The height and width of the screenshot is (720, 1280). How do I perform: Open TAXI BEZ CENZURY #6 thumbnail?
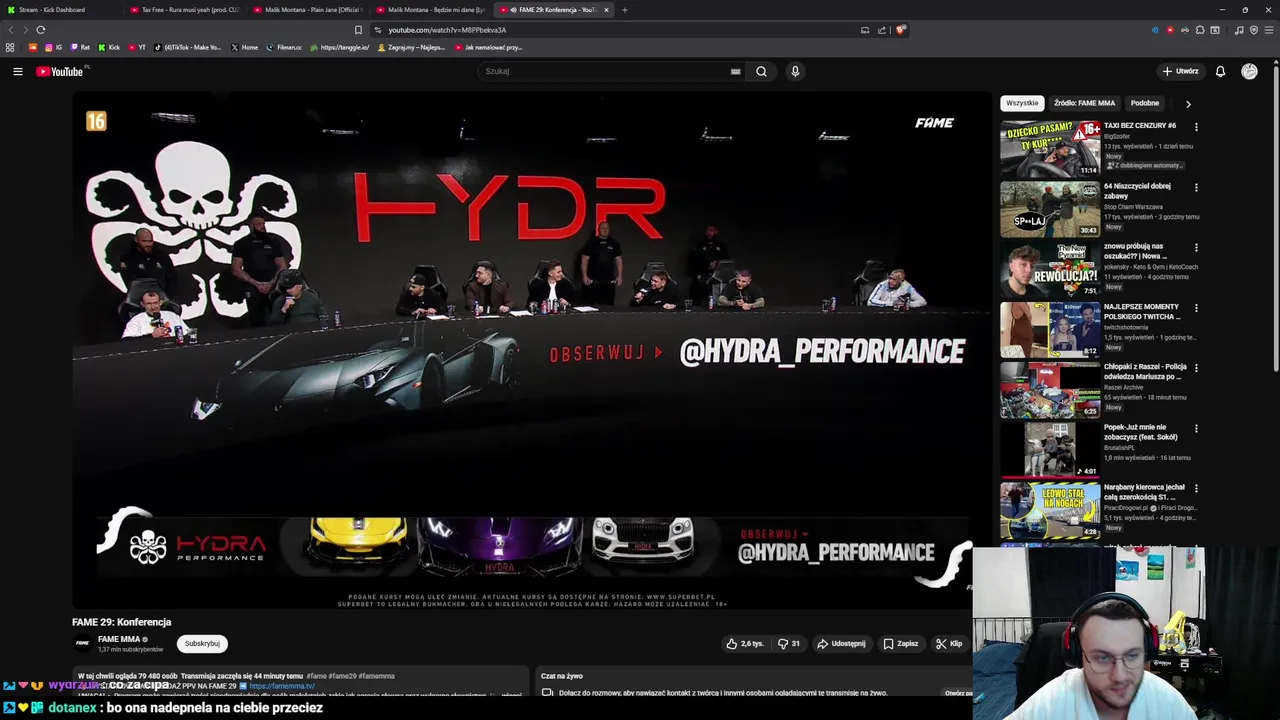click(x=1050, y=148)
